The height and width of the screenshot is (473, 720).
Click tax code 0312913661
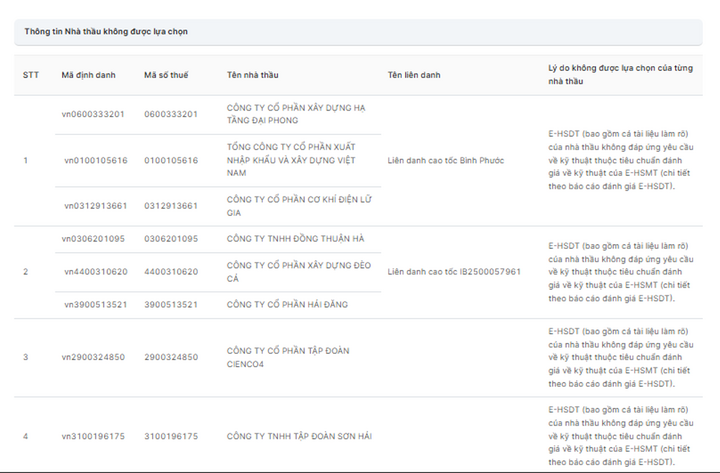click(x=171, y=206)
